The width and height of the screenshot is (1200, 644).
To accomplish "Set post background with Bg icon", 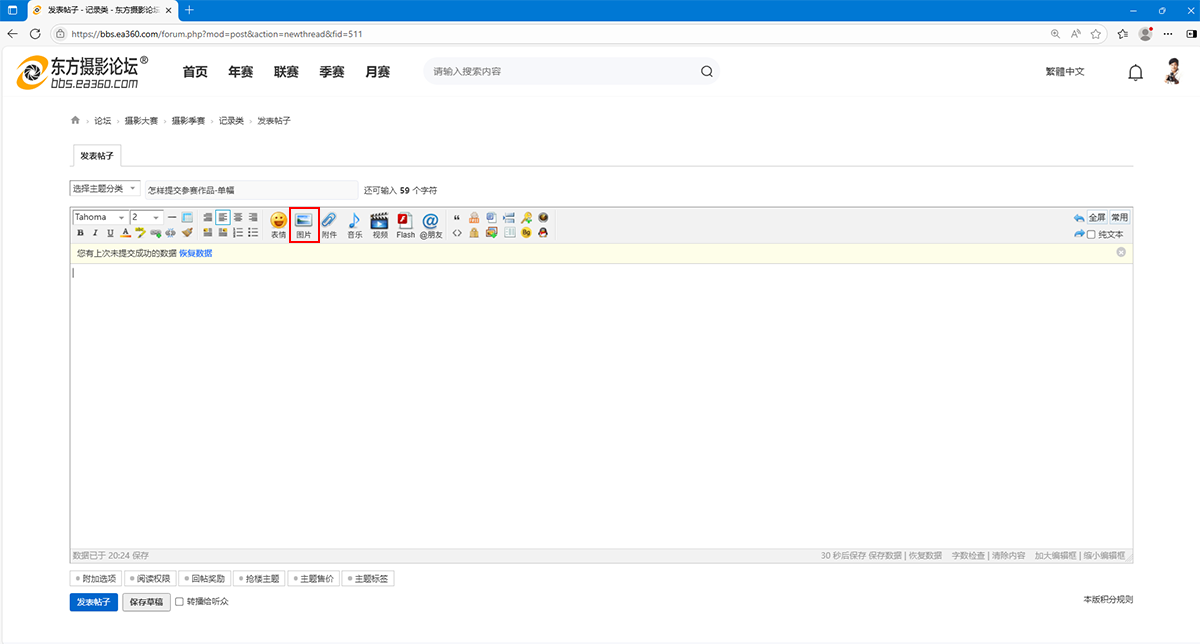I will (x=526, y=233).
